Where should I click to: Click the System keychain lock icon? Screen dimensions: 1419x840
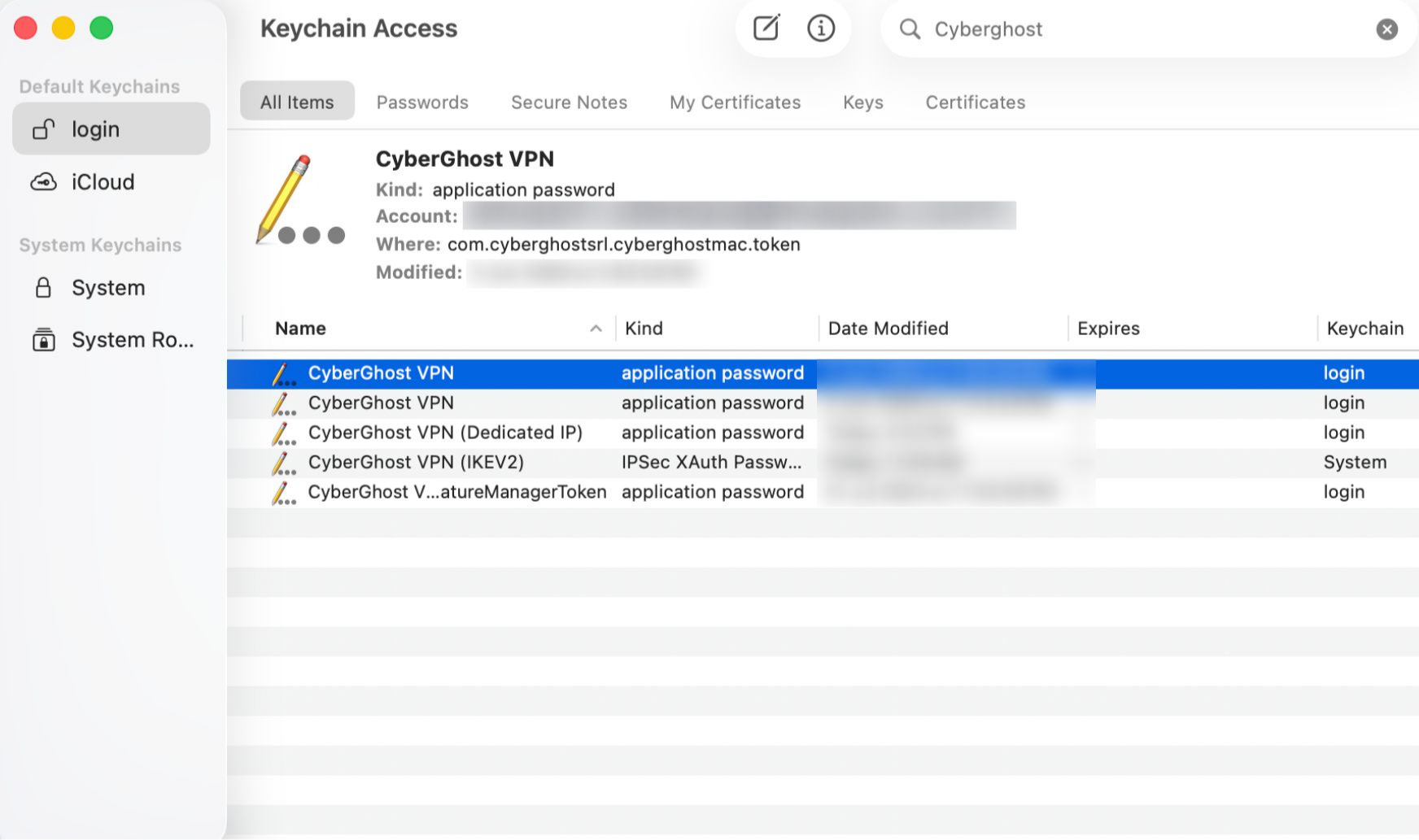(43, 288)
